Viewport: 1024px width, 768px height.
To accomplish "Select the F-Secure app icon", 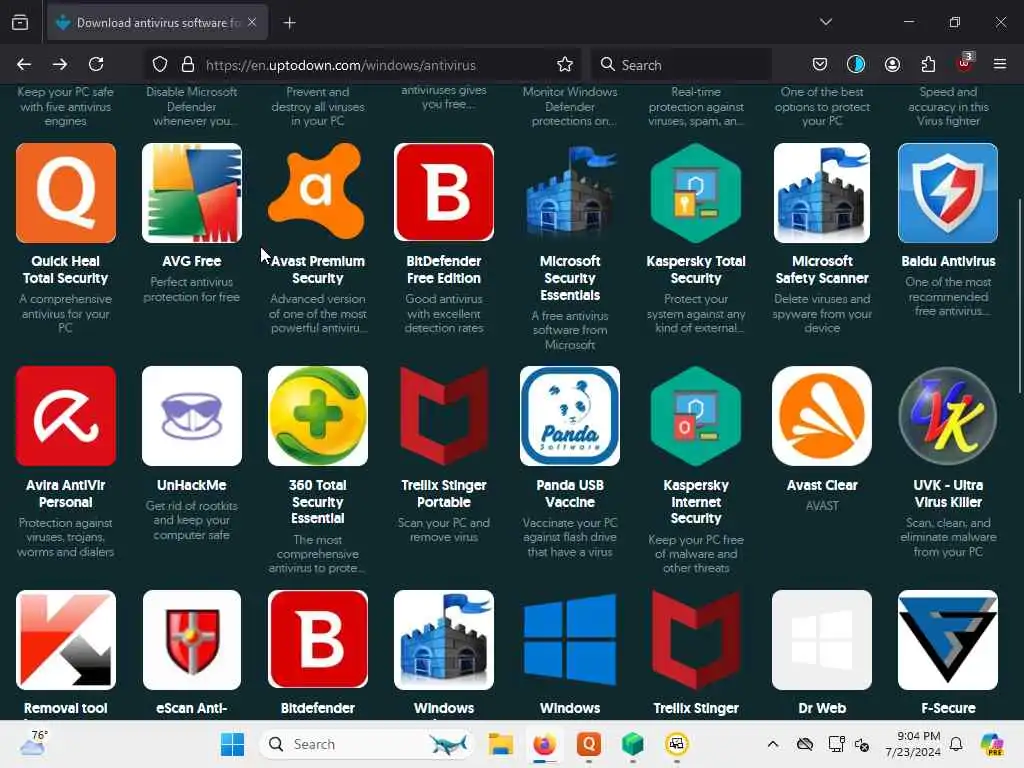I will pyautogui.click(x=948, y=640).
